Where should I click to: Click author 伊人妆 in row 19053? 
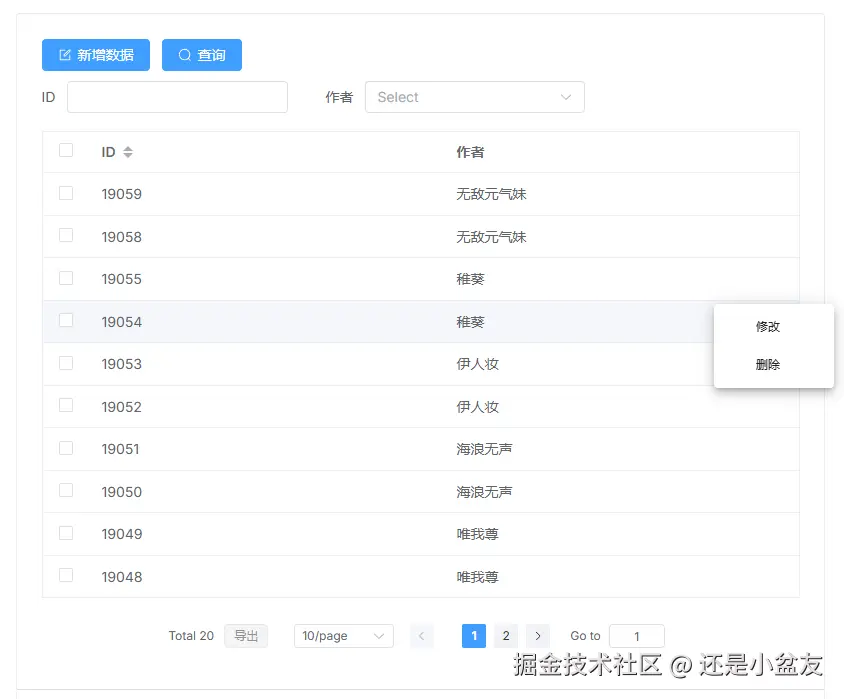point(477,364)
